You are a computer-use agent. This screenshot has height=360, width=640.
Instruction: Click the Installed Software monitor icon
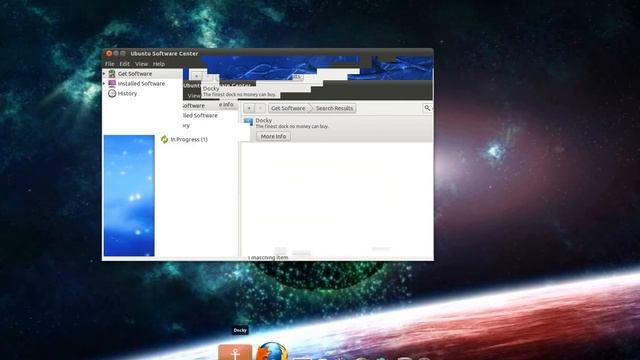click(112, 83)
